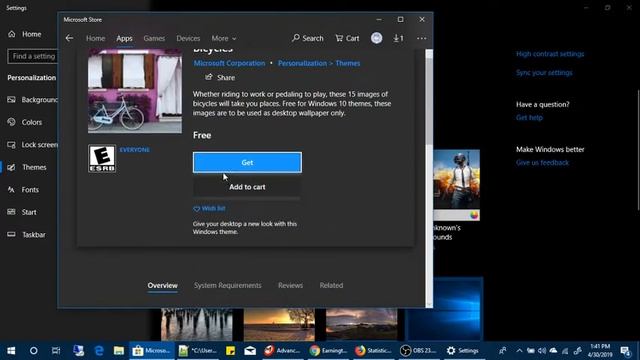
Task: Open High contrast settings link
Action: [x=550, y=54]
